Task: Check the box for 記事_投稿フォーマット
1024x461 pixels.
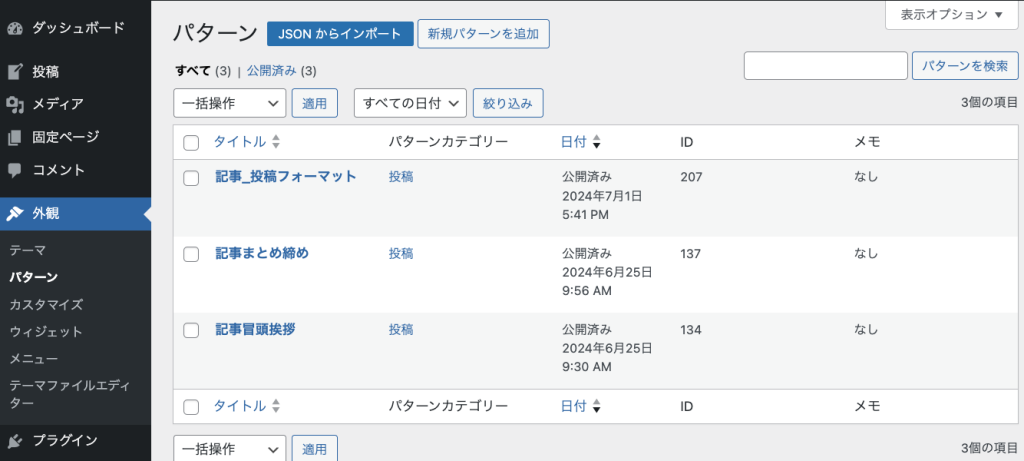Action: (x=192, y=178)
